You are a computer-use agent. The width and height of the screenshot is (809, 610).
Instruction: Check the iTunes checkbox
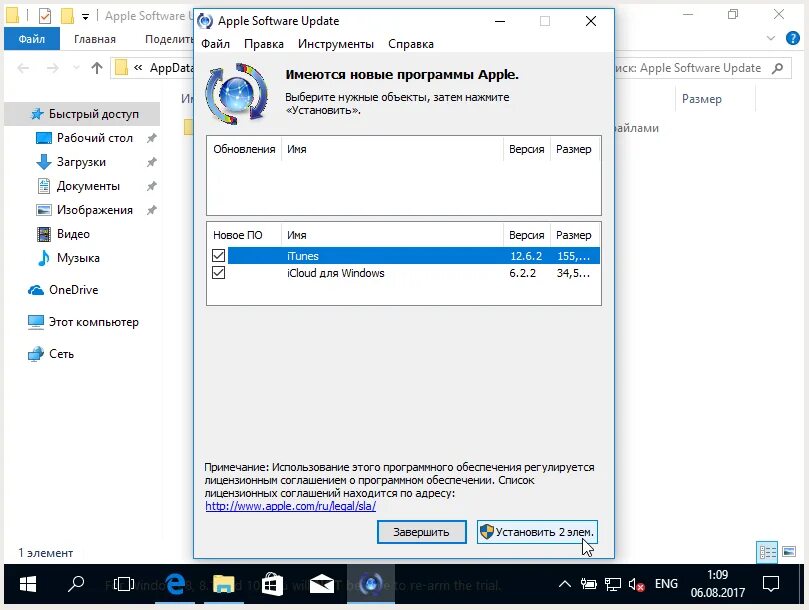(x=218, y=255)
